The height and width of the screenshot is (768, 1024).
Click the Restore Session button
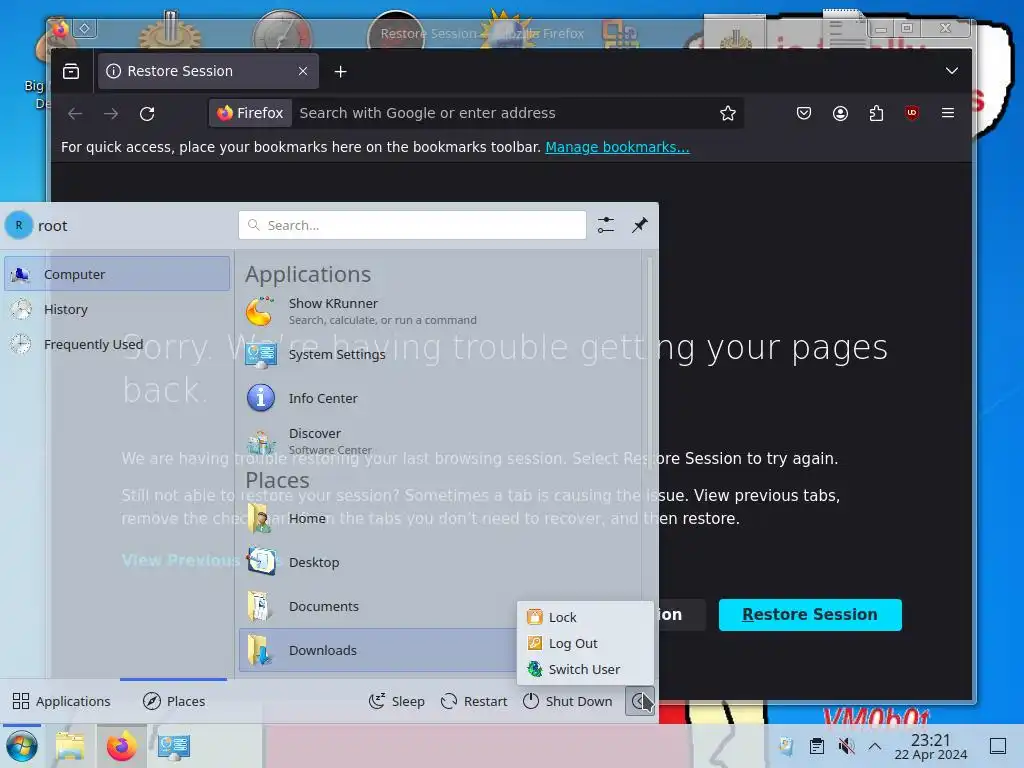810,615
